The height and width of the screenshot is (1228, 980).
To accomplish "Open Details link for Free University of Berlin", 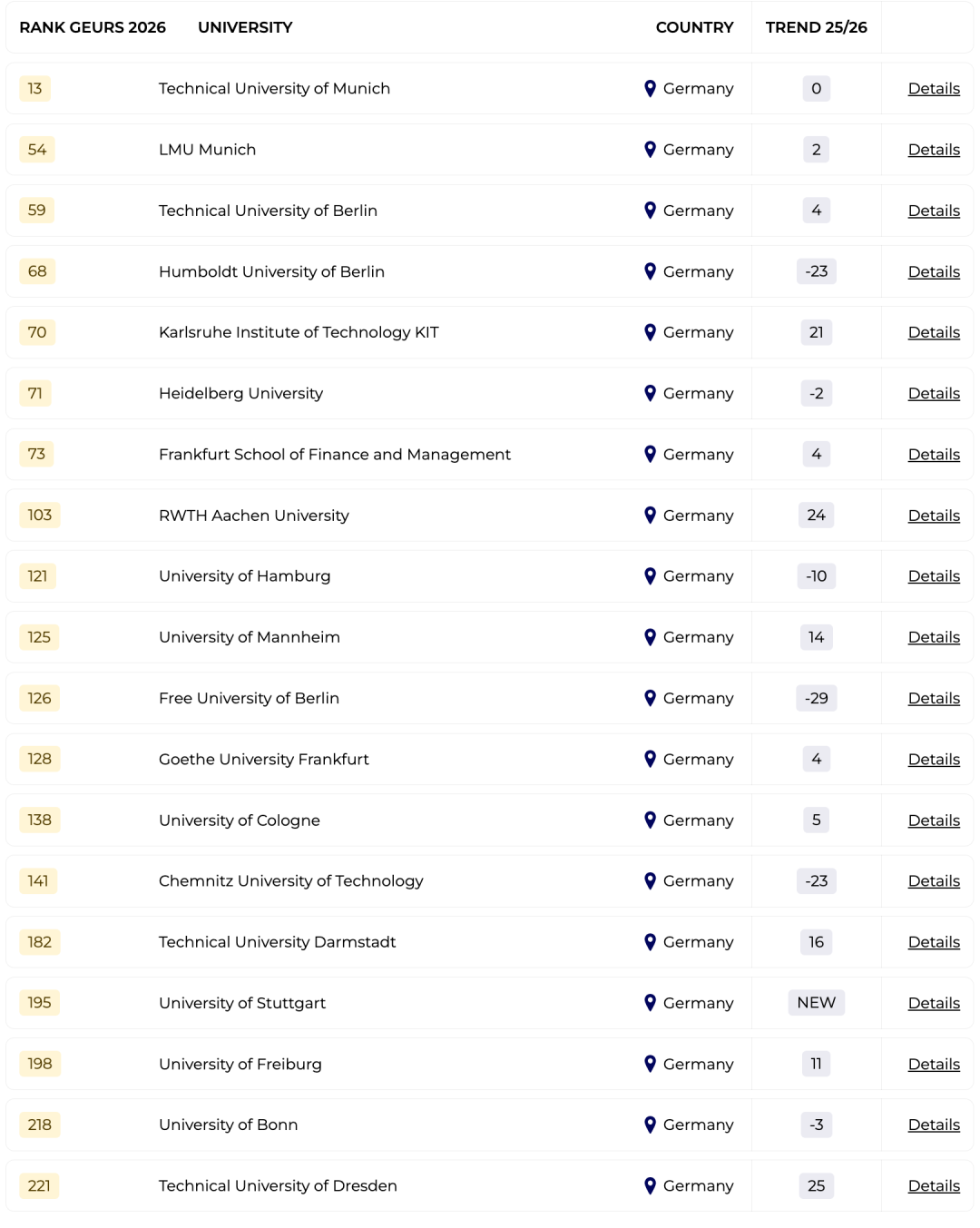I will (x=934, y=698).
